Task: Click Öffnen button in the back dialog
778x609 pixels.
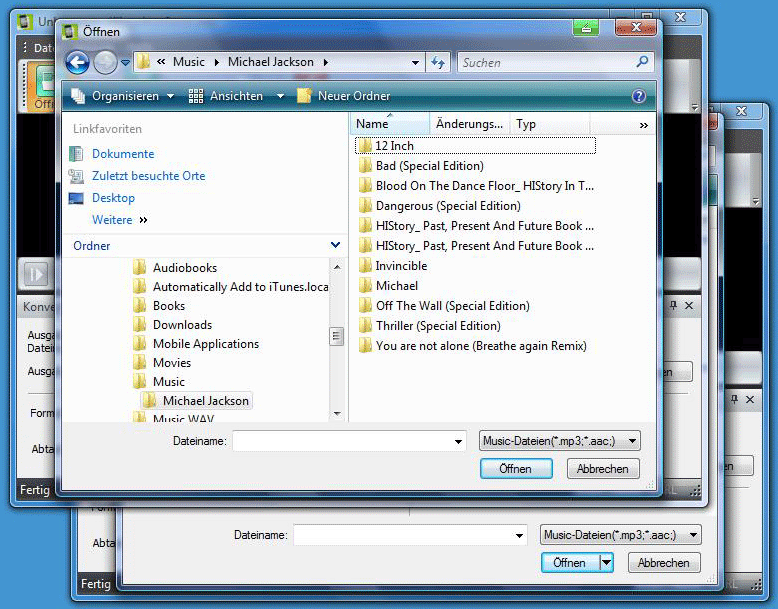Action: 570,563
